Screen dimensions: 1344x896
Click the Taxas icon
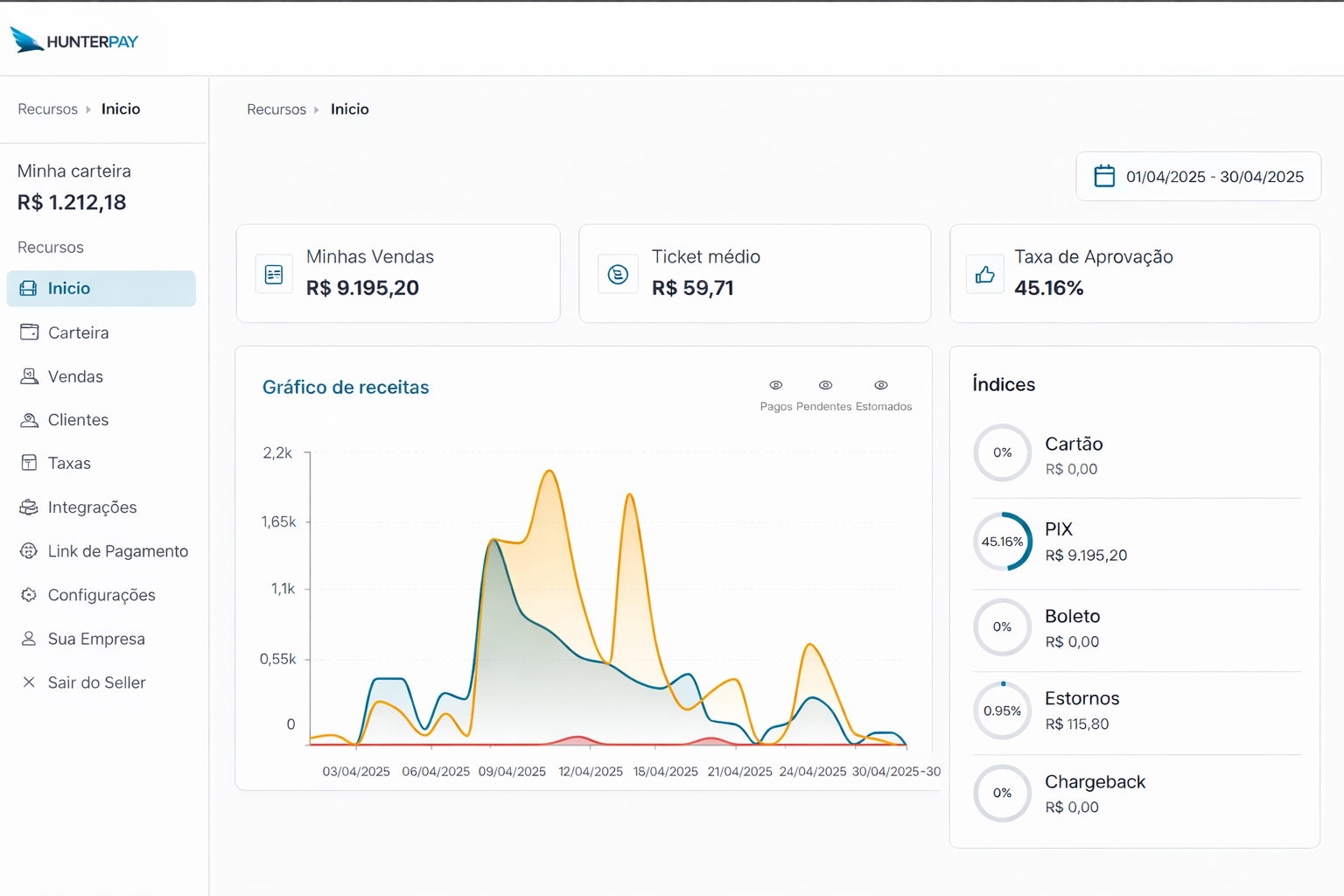[29, 463]
